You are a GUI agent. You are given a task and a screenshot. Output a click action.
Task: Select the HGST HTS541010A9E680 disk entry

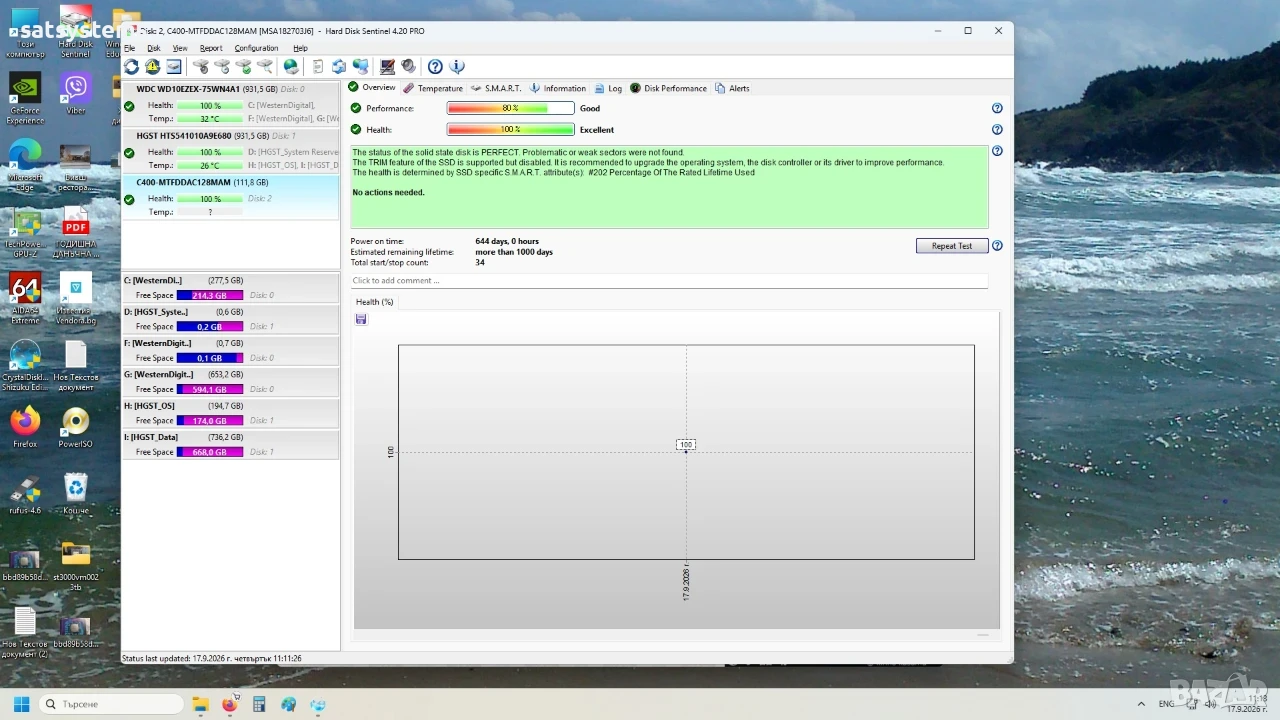coord(230,150)
